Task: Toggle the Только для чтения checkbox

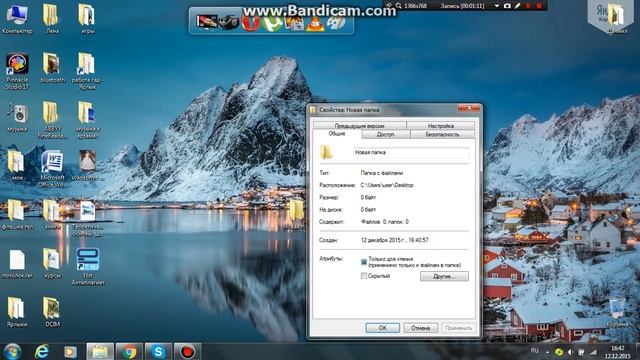Action: click(x=364, y=262)
